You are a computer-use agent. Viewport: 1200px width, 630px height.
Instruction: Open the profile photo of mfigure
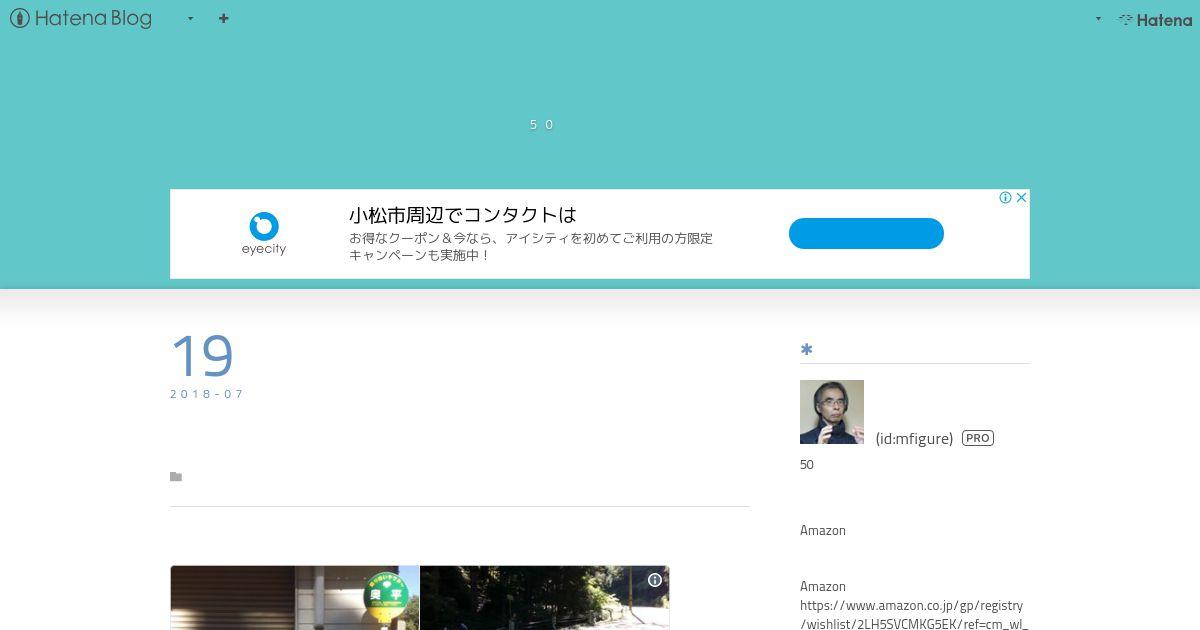pyautogui.click(x=832, y=412)
